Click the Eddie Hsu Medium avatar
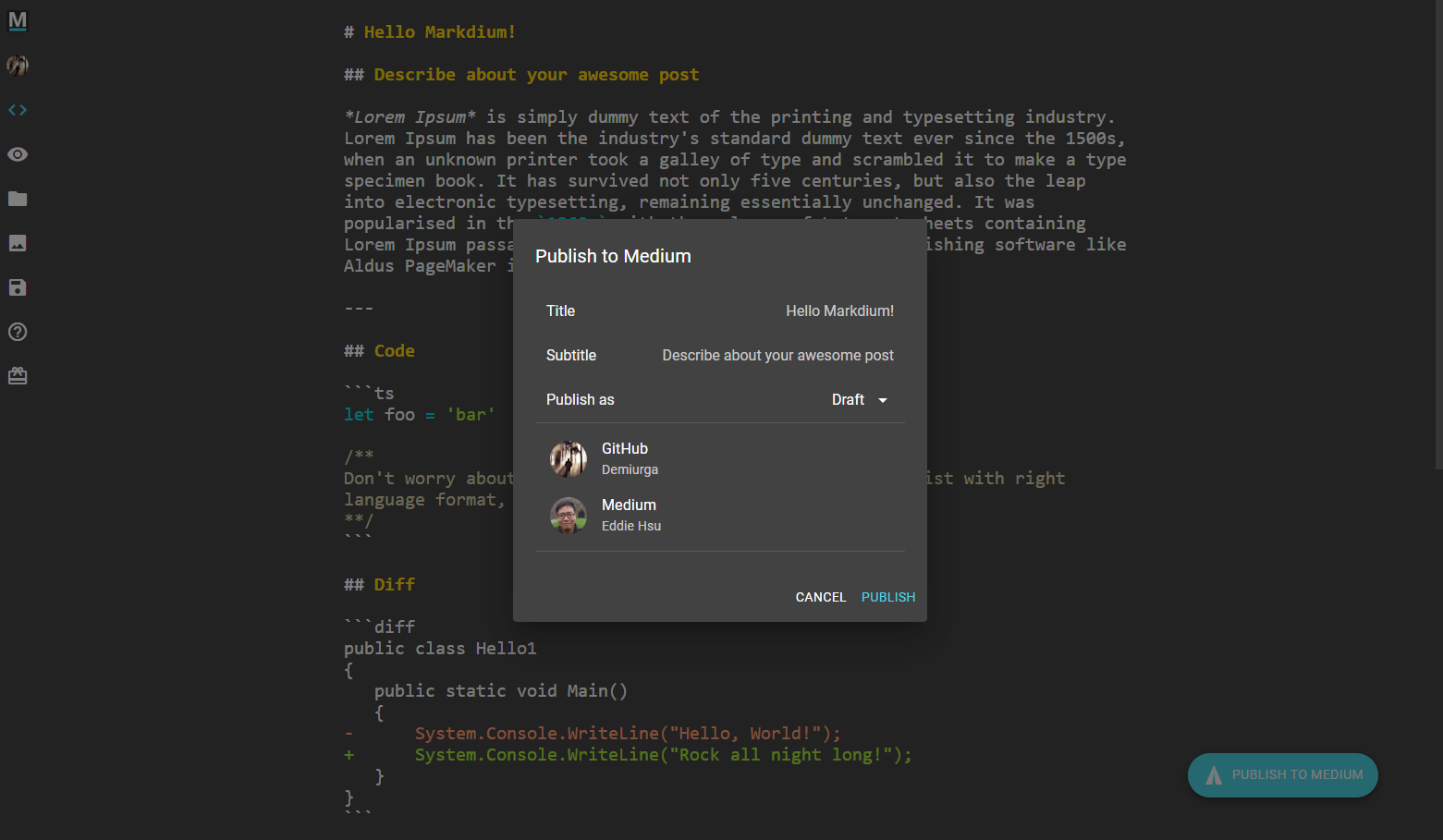Viewport: 1443px width, 840px height. tap(569, 516)
